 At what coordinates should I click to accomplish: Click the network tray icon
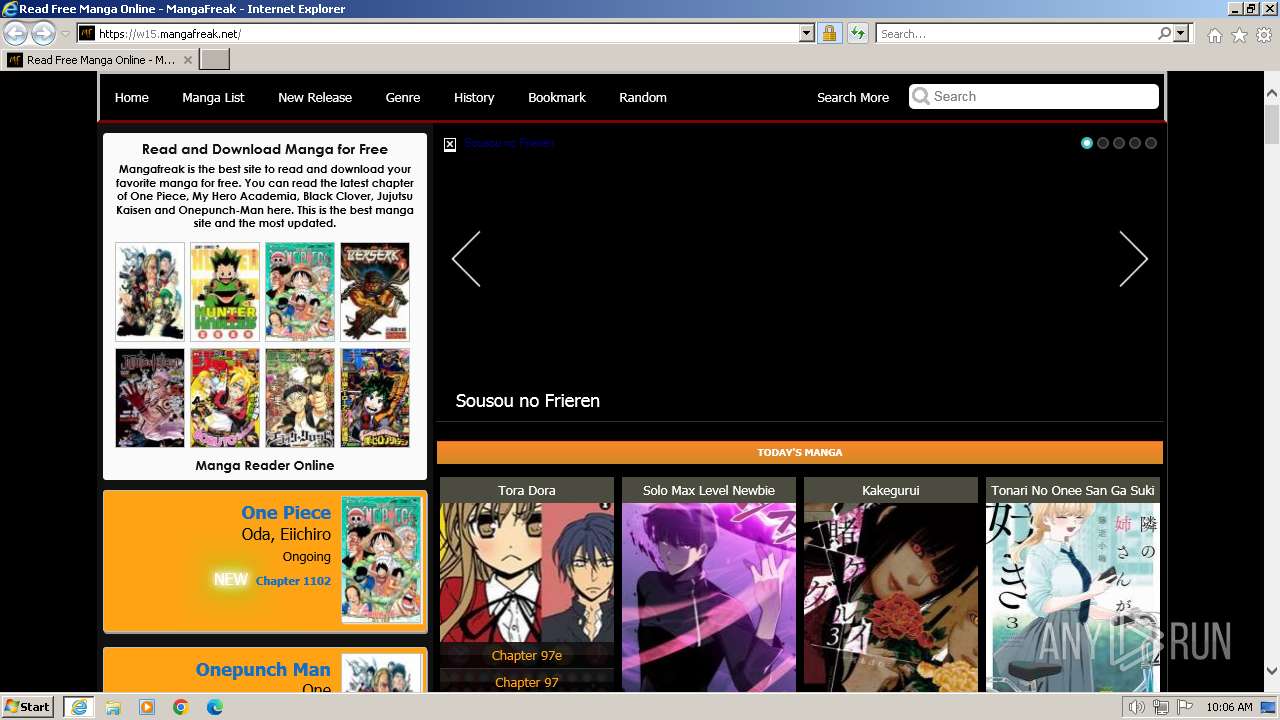[1160, 707]
